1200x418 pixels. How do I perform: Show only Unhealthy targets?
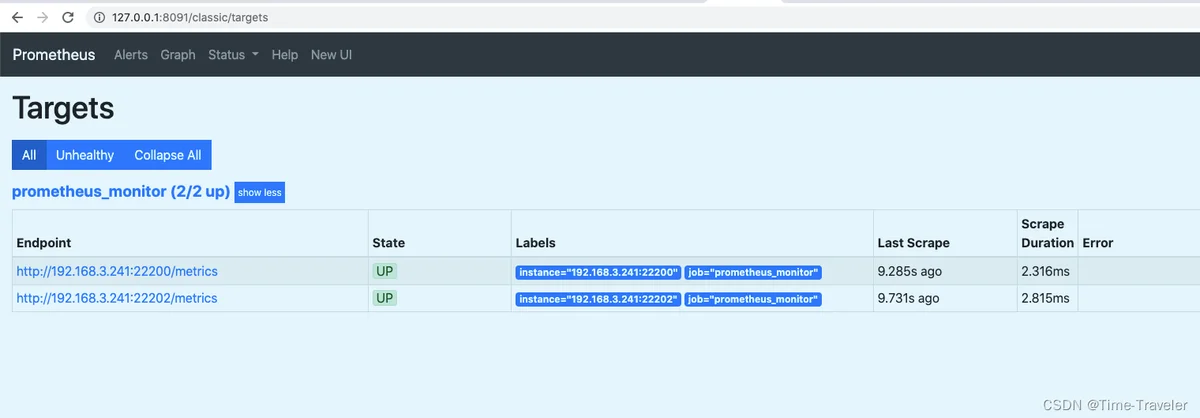(85, 155)
